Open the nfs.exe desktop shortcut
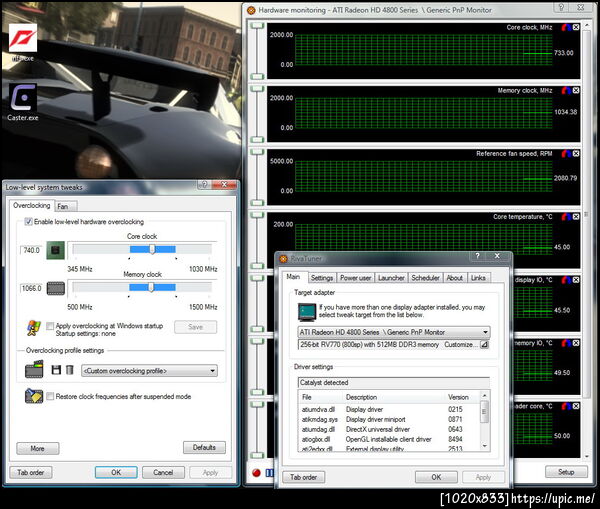The height and width of the screenshot is (509, 600). (23, 42)
